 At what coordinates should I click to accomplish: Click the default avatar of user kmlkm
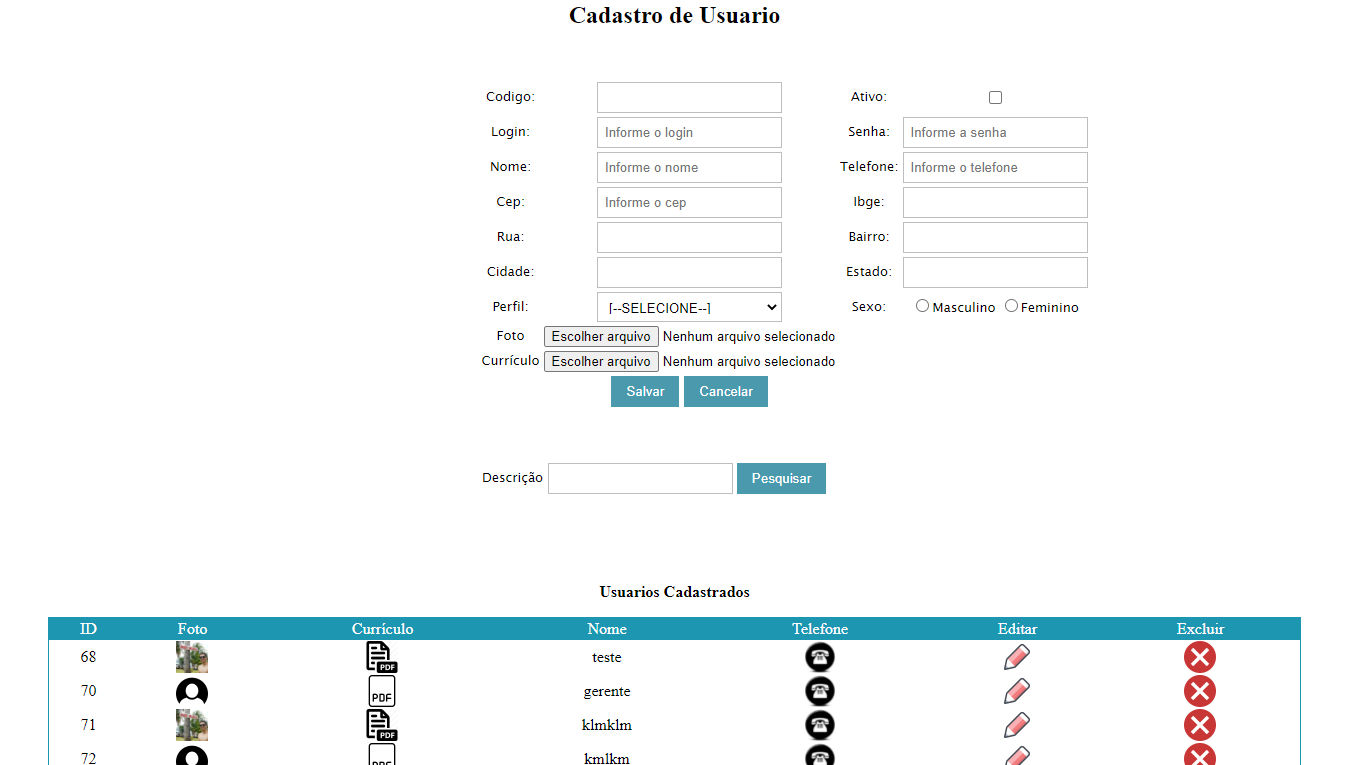tap(192, 755)
